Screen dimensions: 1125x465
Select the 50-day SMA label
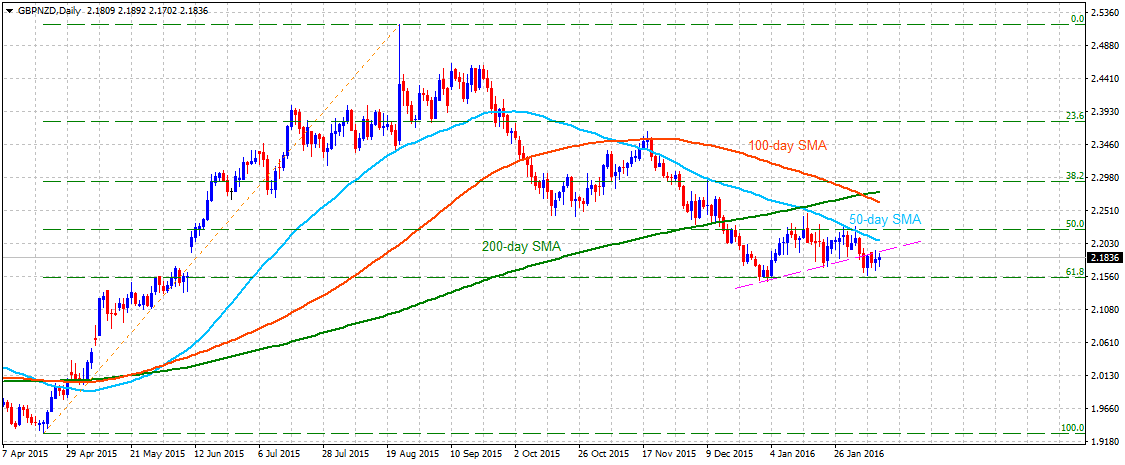pyautogui.click(x=885, y=219)
